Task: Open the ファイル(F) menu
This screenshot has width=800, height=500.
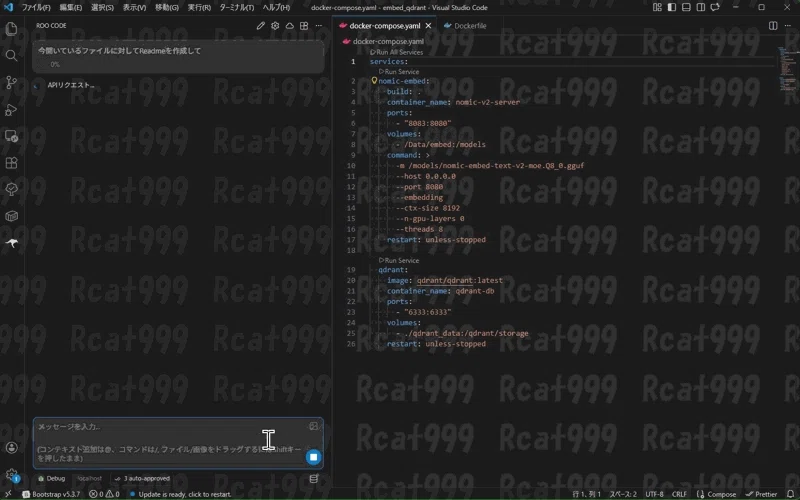Action: pos(36,8)
